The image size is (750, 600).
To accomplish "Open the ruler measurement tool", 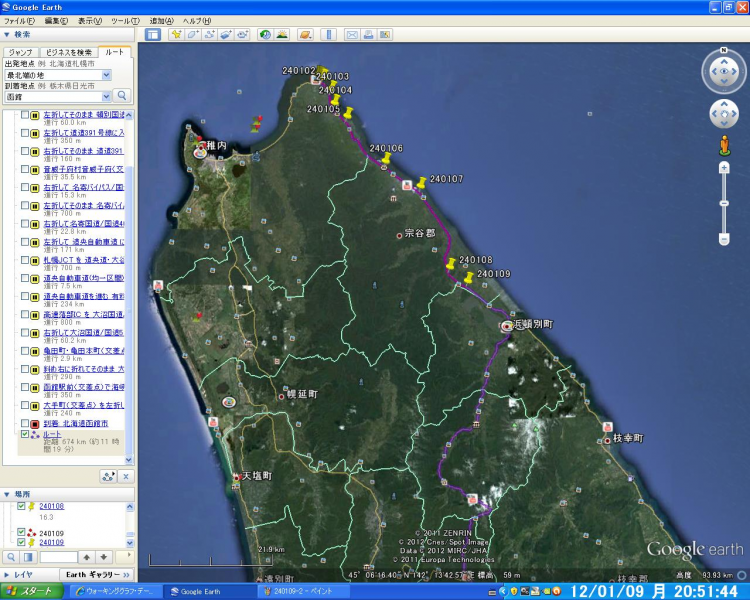I will point(329,34).
